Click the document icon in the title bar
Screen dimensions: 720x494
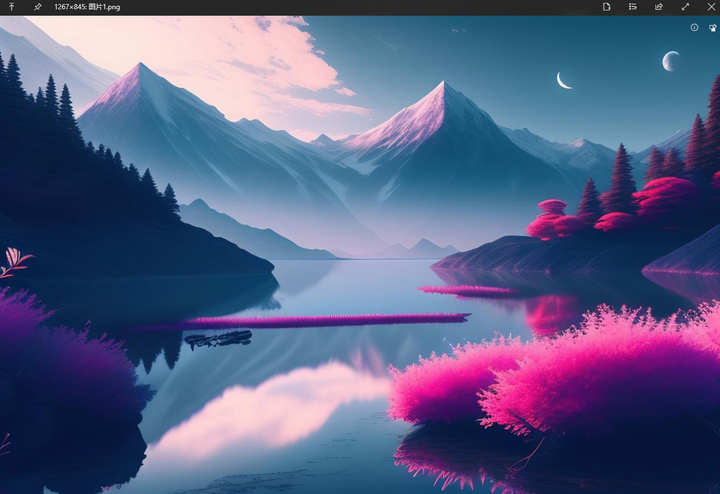(607, 7)
